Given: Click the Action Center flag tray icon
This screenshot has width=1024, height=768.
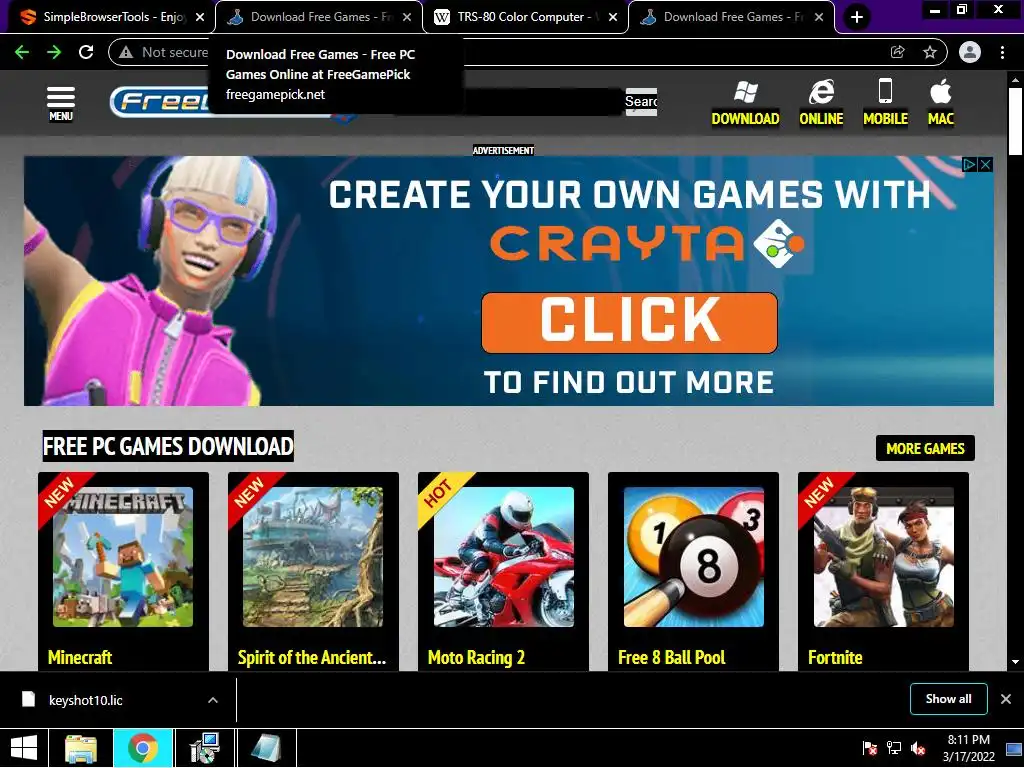Looking at the screenshot, I should pos(869,748).
